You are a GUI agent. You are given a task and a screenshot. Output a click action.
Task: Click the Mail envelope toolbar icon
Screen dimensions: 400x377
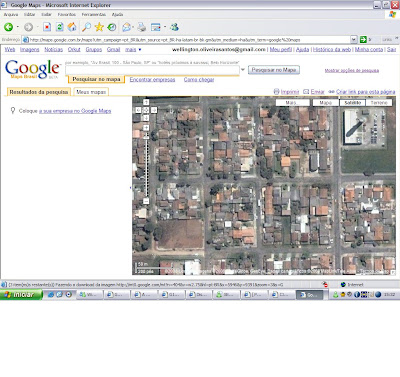click(126, 27)
